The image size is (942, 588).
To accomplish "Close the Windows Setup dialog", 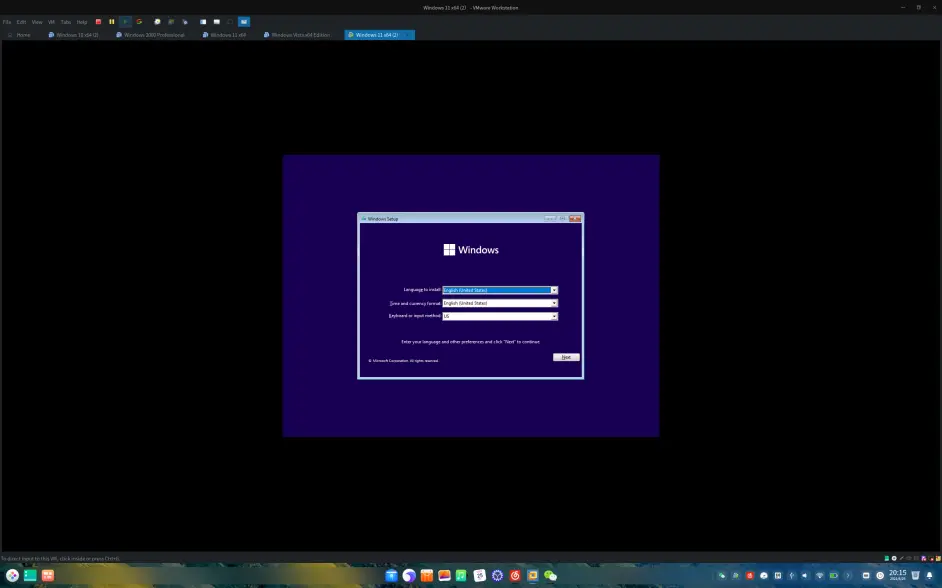I will 575,219.
